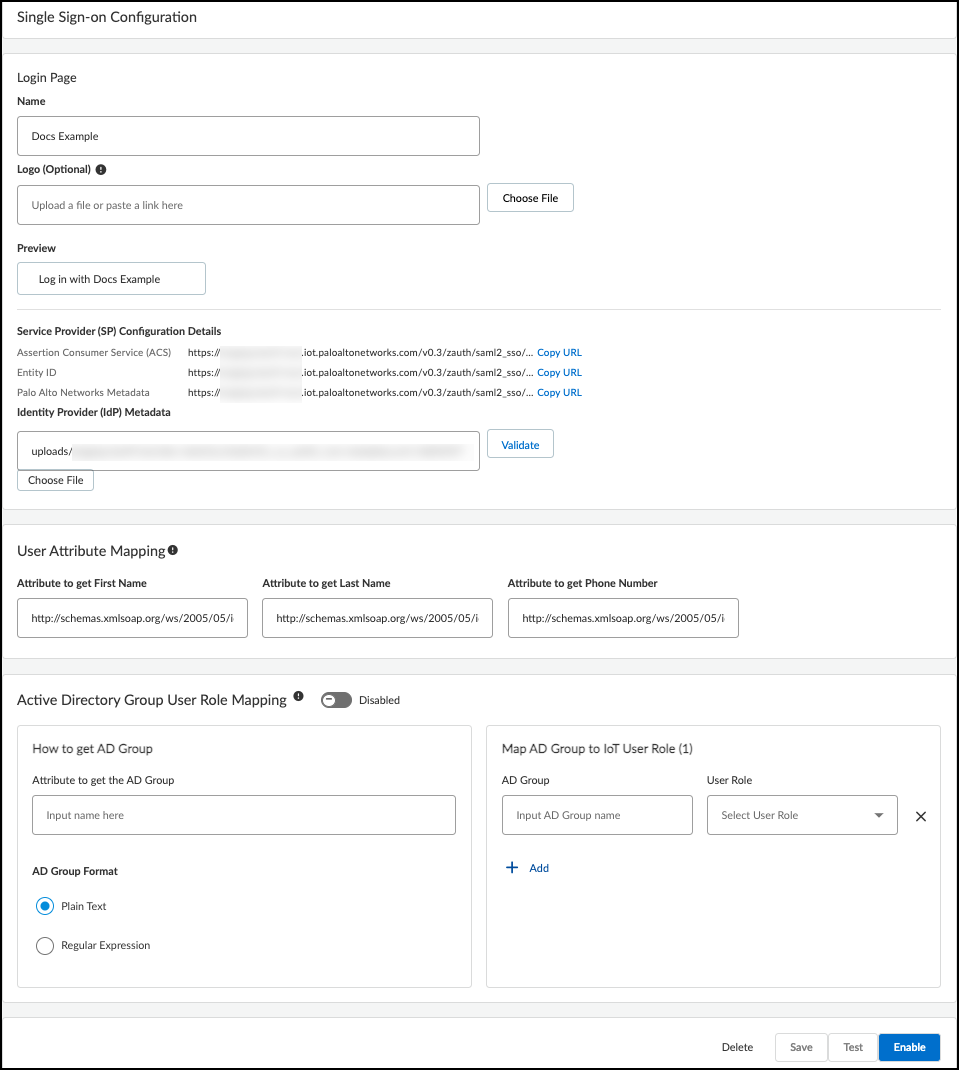This screenshot has height=1070, width=959.
Task: Copy the Palo Alto Networks Metadata URL
Action: click(559, 392)
